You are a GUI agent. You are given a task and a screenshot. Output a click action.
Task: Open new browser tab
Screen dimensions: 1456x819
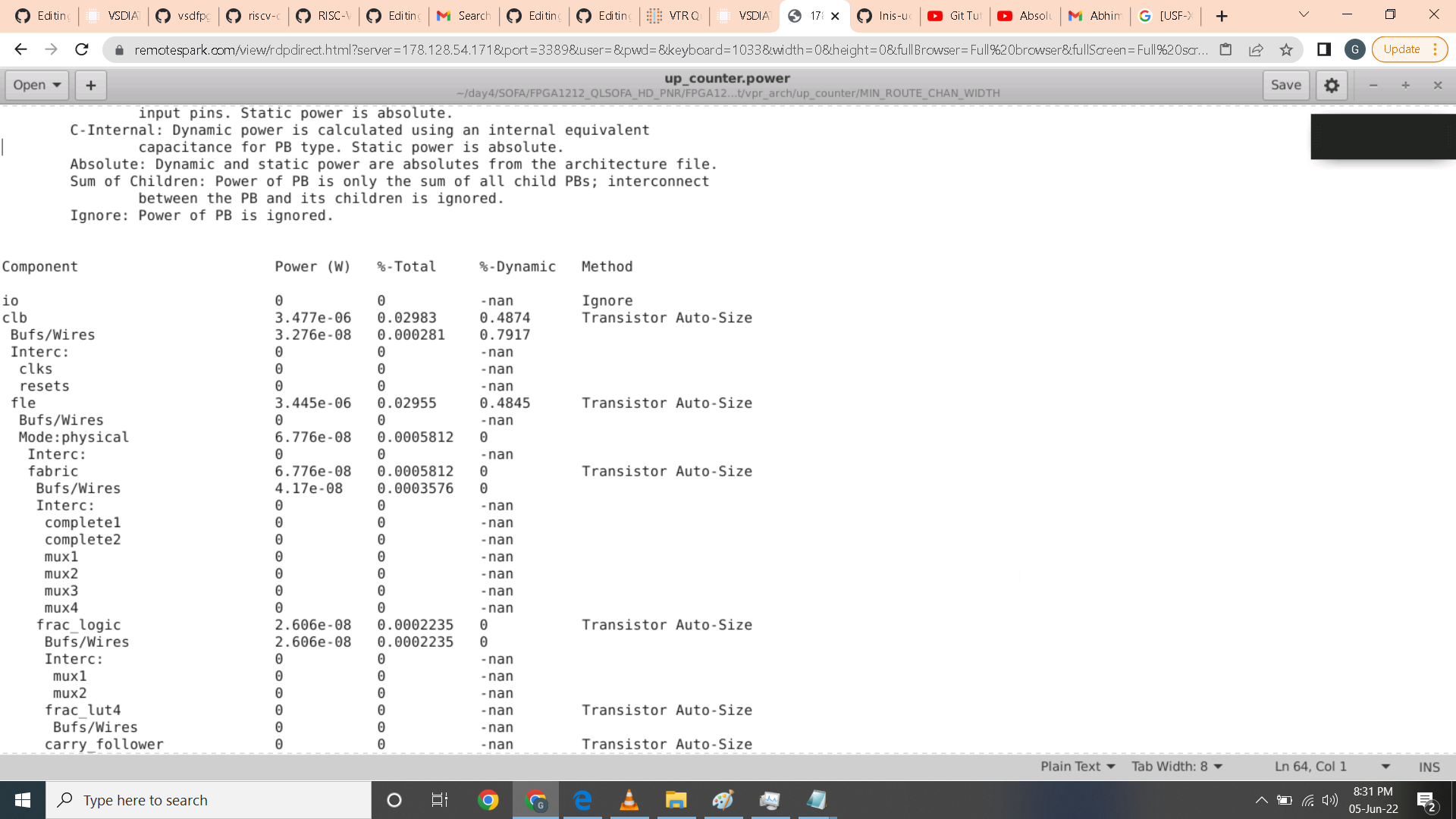pyautogui.click(x=1222, y=16)
